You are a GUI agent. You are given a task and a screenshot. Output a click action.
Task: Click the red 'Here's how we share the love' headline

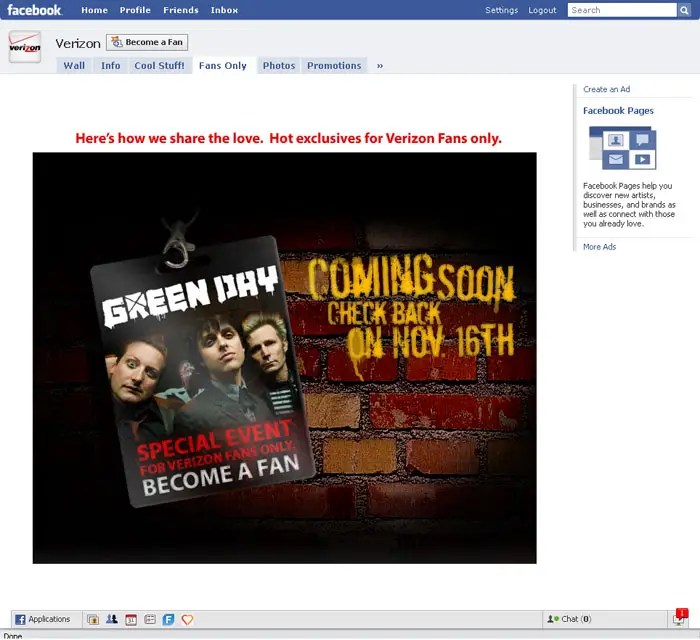click(x=288, y=138)
